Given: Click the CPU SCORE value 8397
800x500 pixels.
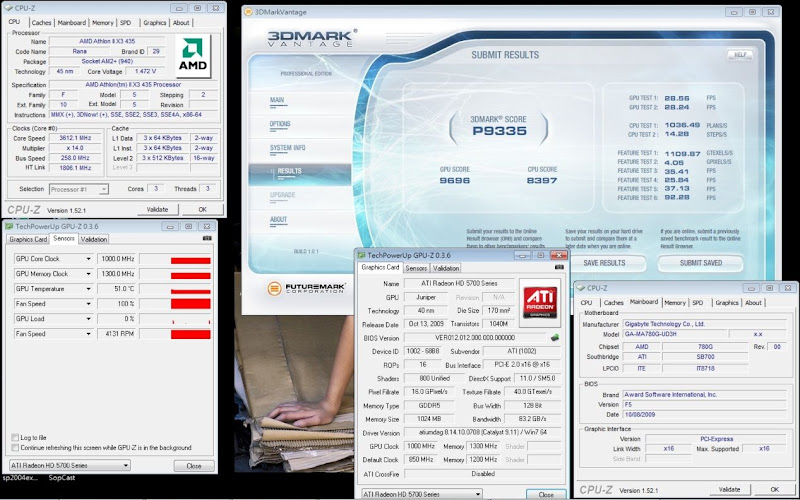Looking at the screenshot, I should 542,180.
